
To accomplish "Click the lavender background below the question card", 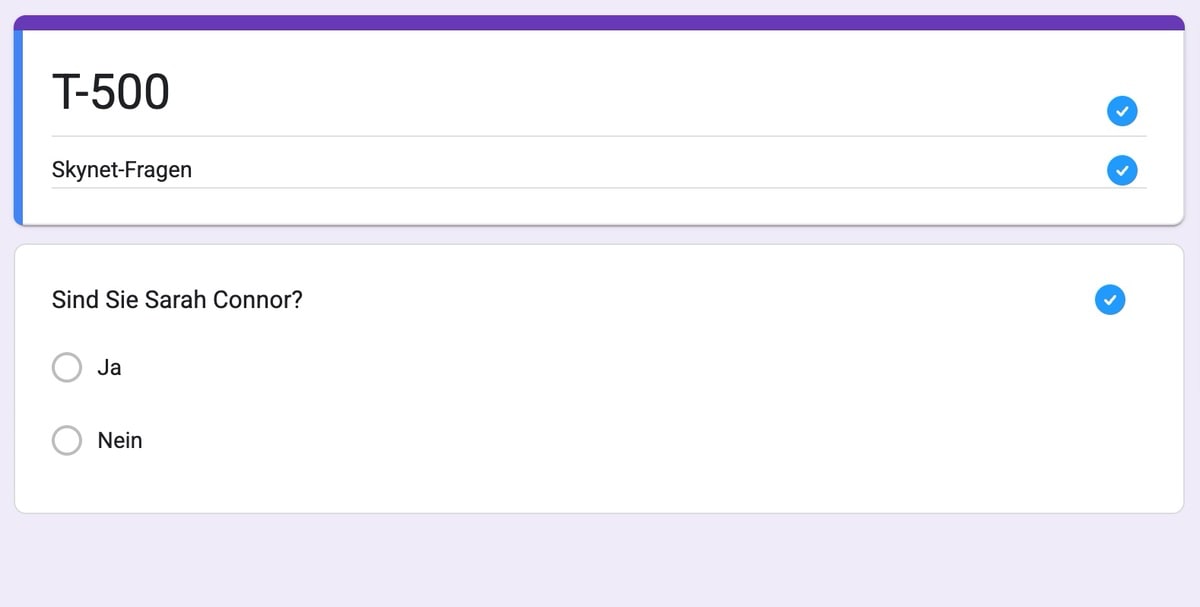I will [600, 562].
